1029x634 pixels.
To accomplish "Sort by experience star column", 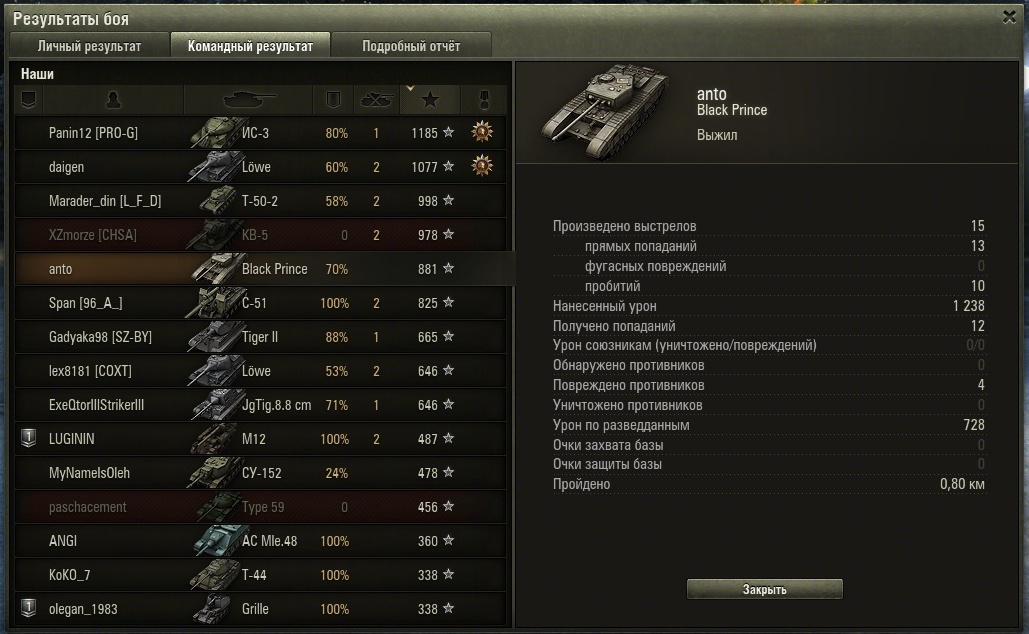I will [x=430, y=100].
